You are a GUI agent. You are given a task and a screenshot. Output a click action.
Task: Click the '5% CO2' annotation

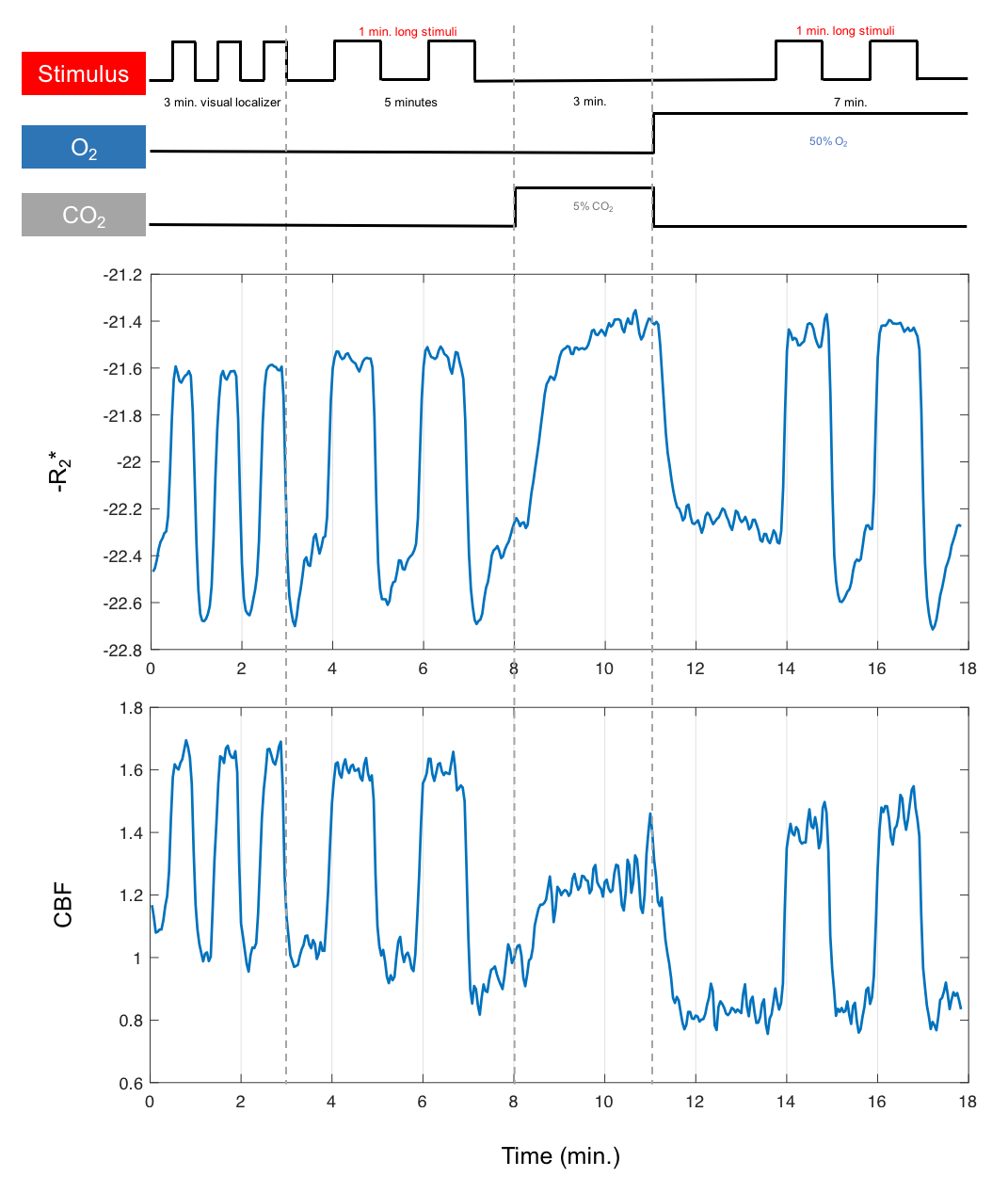(593, 207)
